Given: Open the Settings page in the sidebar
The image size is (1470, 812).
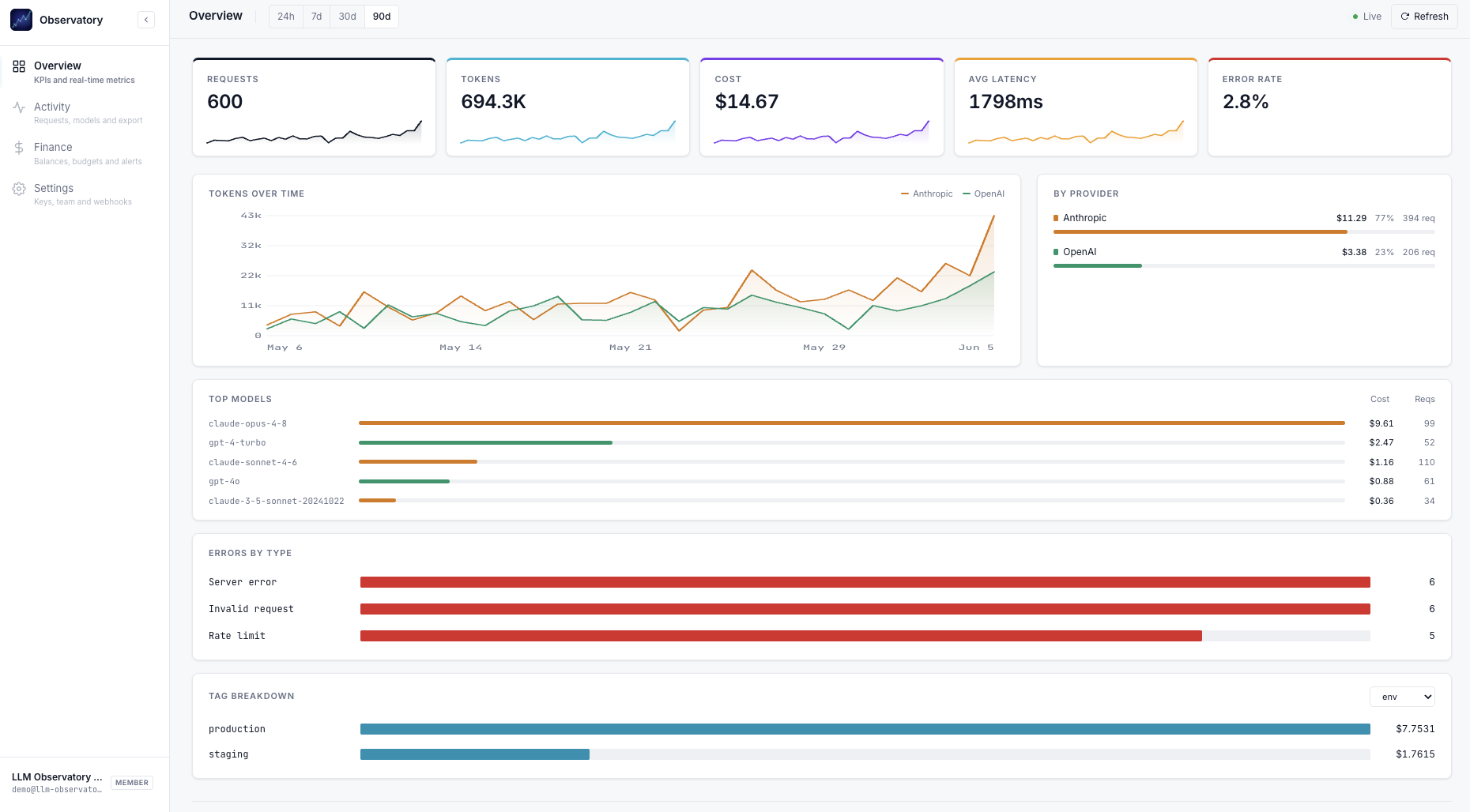Looking at the screenshot, I should point(85,194).
